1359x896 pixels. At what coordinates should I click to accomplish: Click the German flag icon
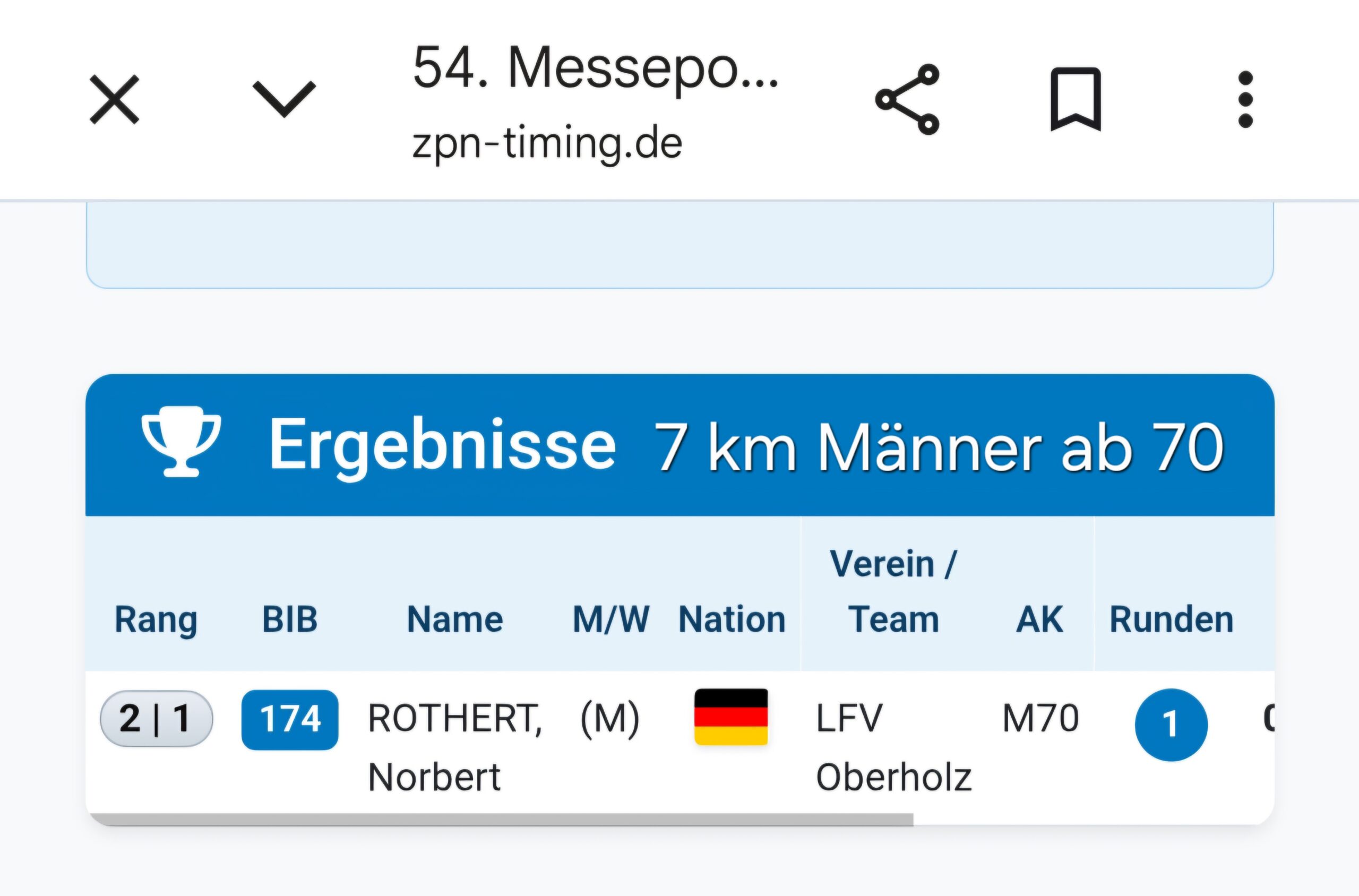tap(731, 717)
